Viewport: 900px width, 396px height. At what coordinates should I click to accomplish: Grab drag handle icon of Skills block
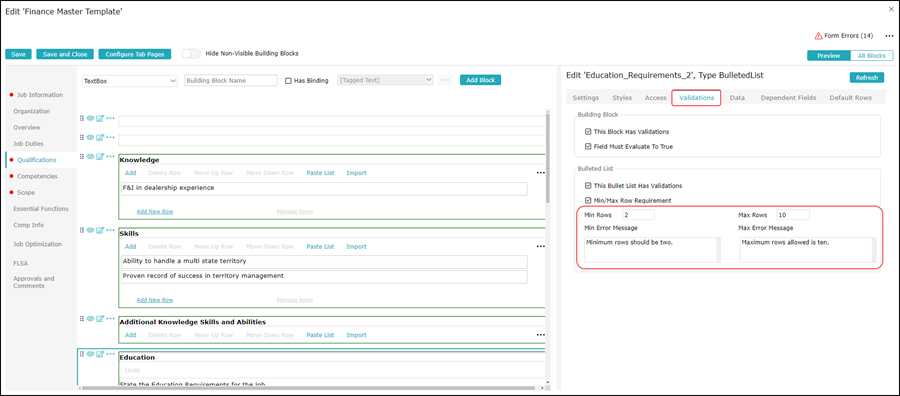tap(82, 230)
